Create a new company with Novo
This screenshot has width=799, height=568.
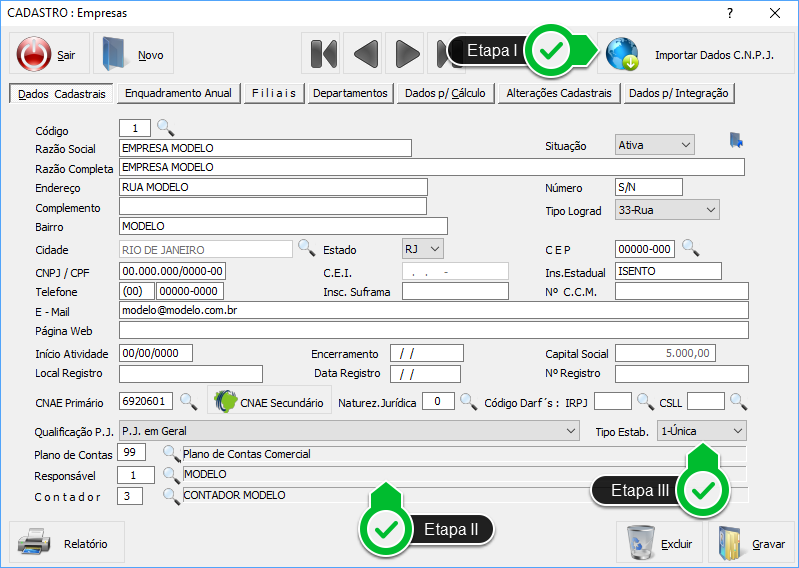point(134,53)
